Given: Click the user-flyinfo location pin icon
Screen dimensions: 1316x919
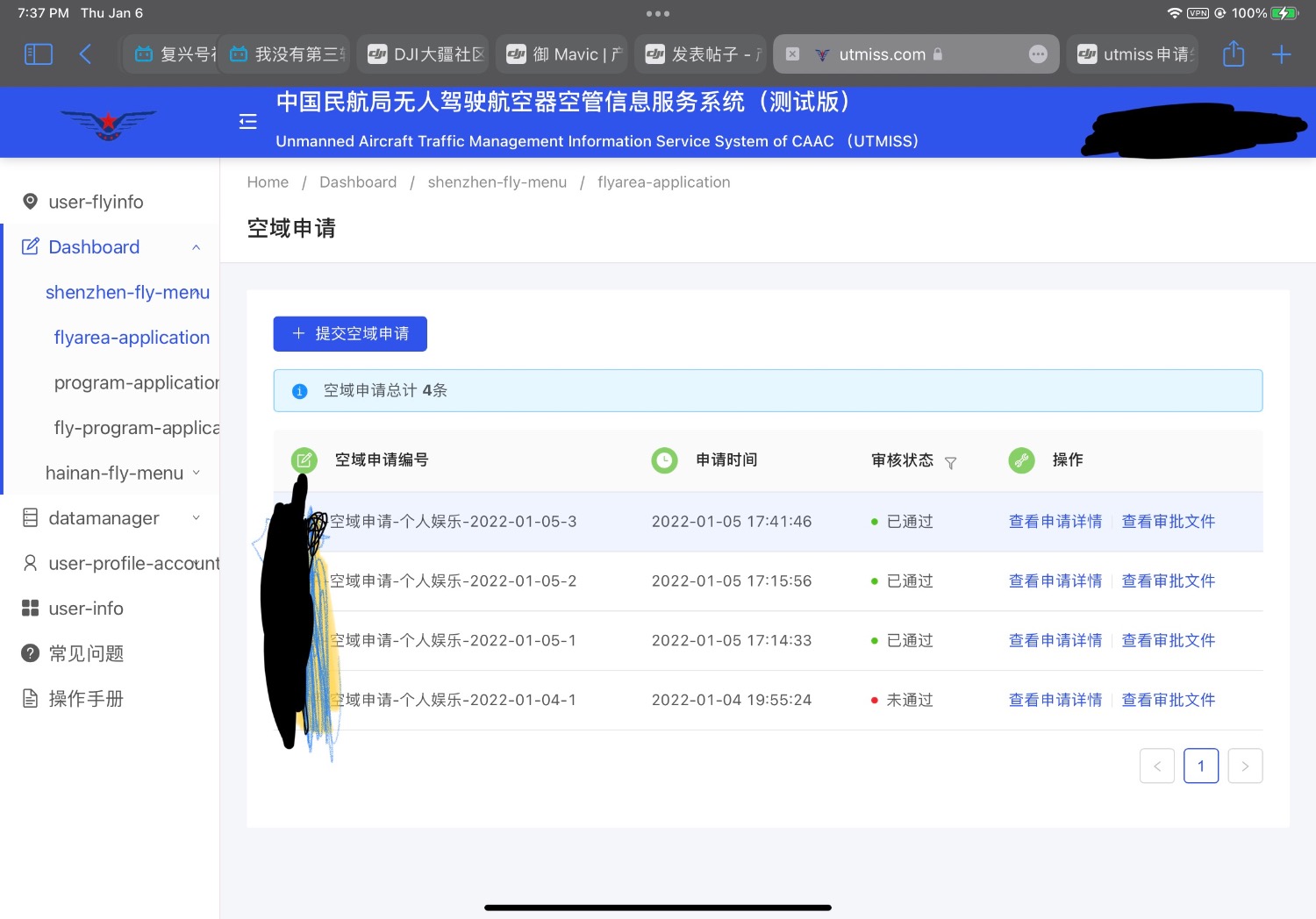Looking at the screenshot, I should coord(30,202).
